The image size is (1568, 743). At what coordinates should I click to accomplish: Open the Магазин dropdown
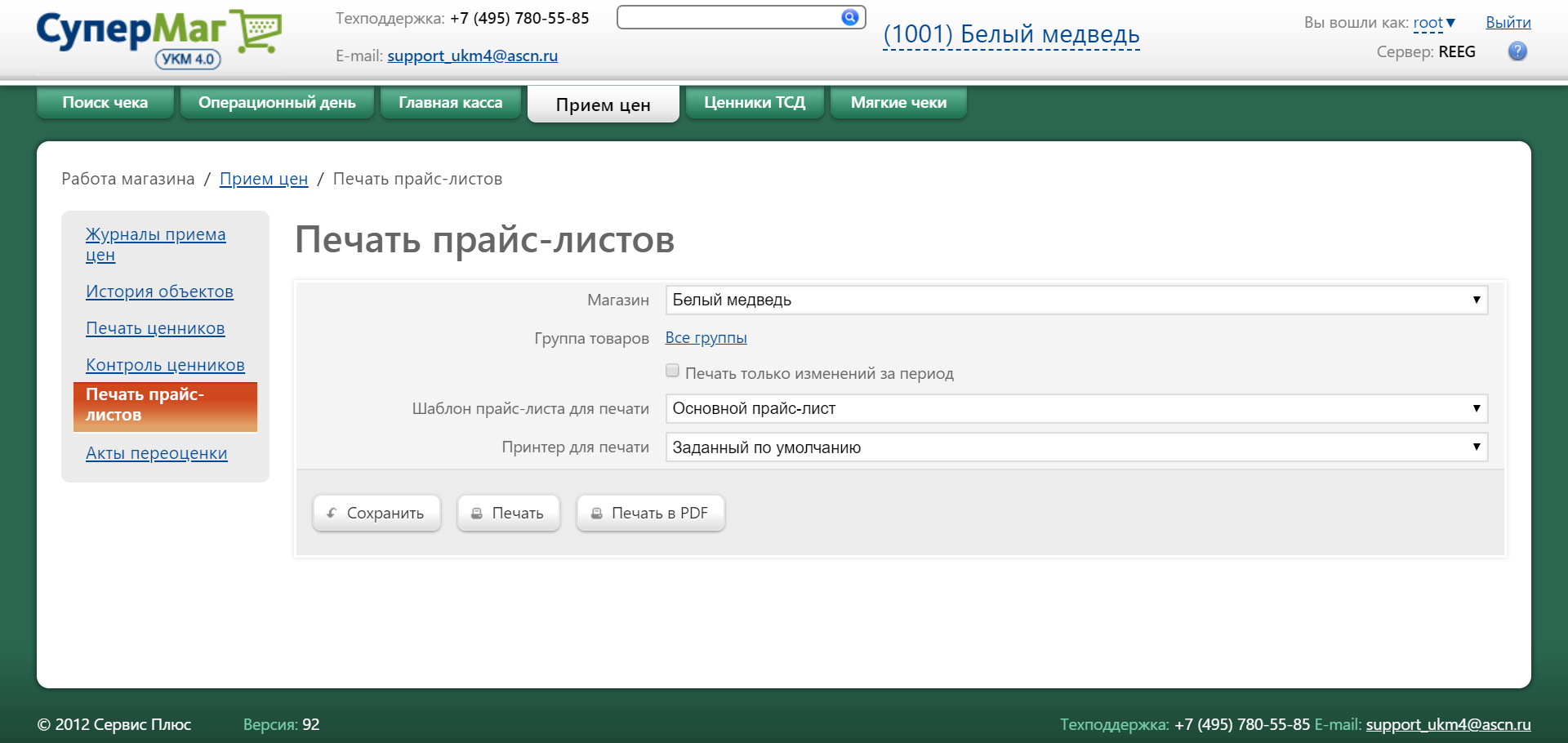click(1076, 300)
